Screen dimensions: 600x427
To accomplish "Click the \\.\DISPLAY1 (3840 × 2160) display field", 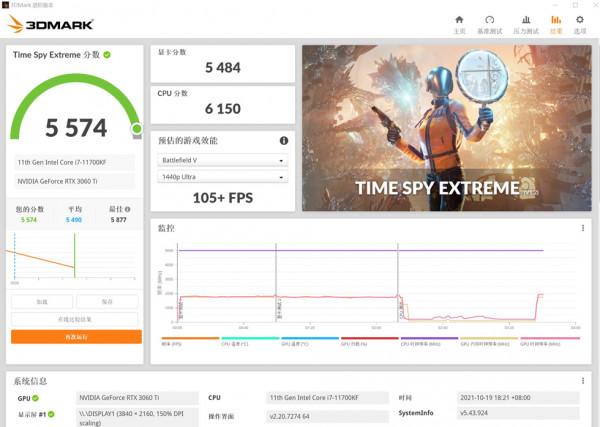I will 137,418.
